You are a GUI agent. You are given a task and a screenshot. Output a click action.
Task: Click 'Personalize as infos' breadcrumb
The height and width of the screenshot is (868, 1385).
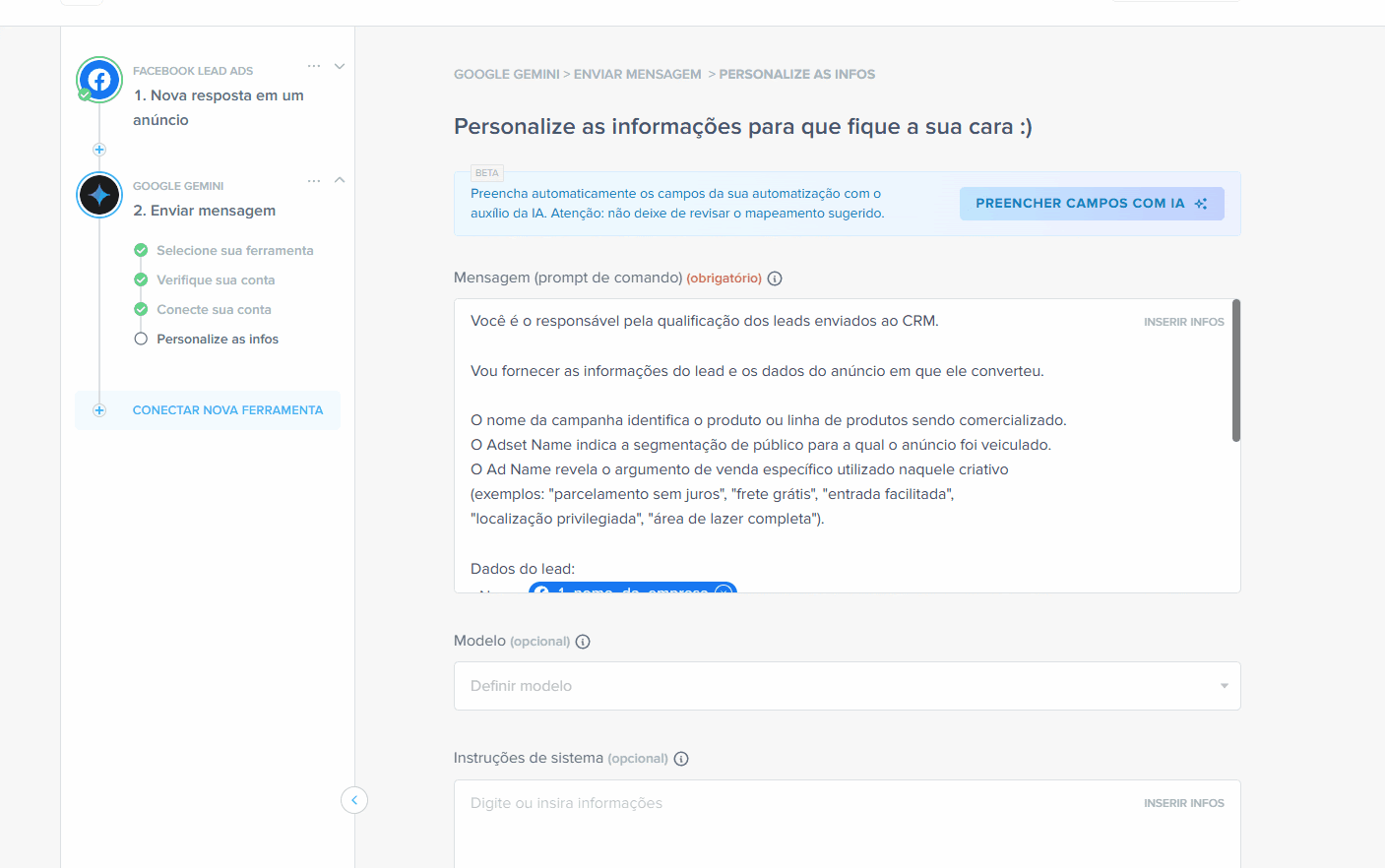797,74
